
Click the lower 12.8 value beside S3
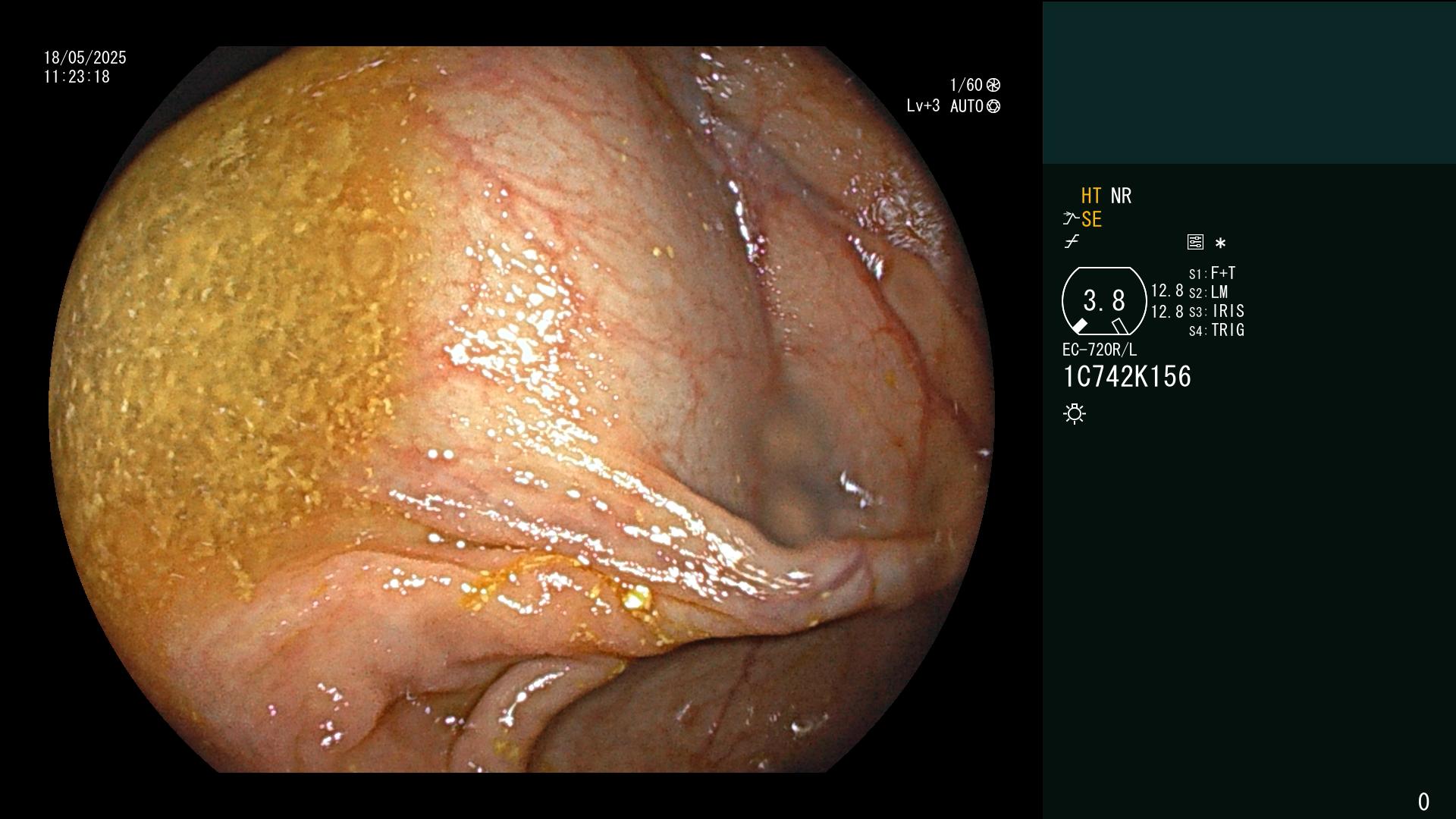1167,311
